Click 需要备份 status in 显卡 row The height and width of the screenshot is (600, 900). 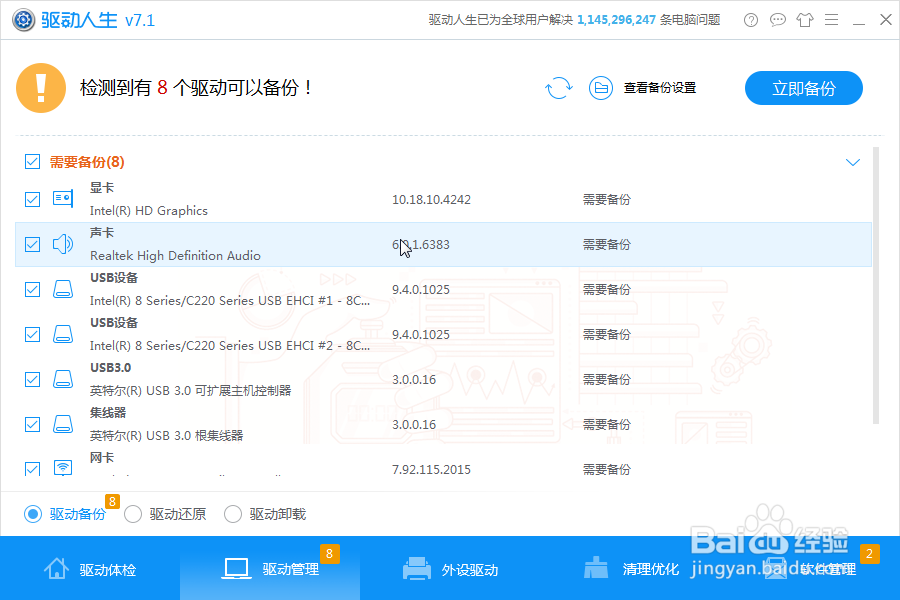coord(607,199)
